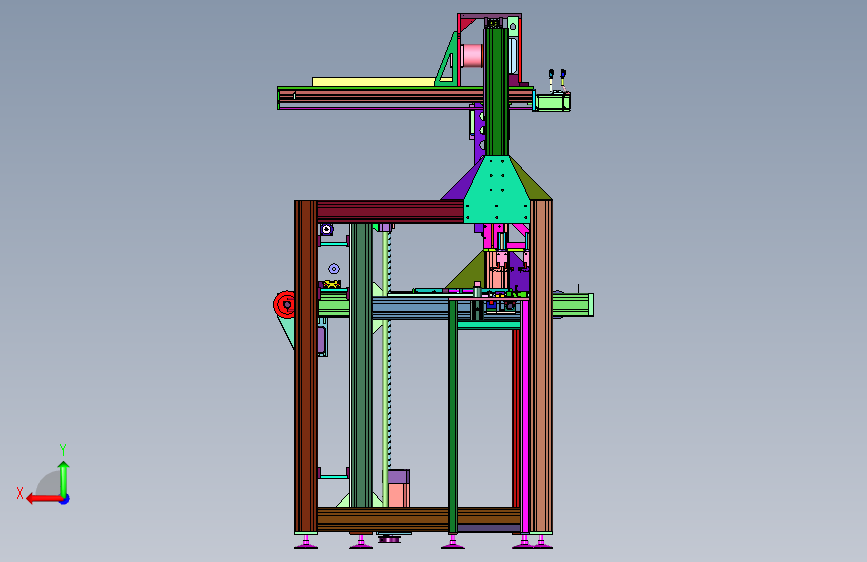The image size is (867, 562).
Task: Select the pale yellow flat plate on the top rail
Action: click(374, 82)
